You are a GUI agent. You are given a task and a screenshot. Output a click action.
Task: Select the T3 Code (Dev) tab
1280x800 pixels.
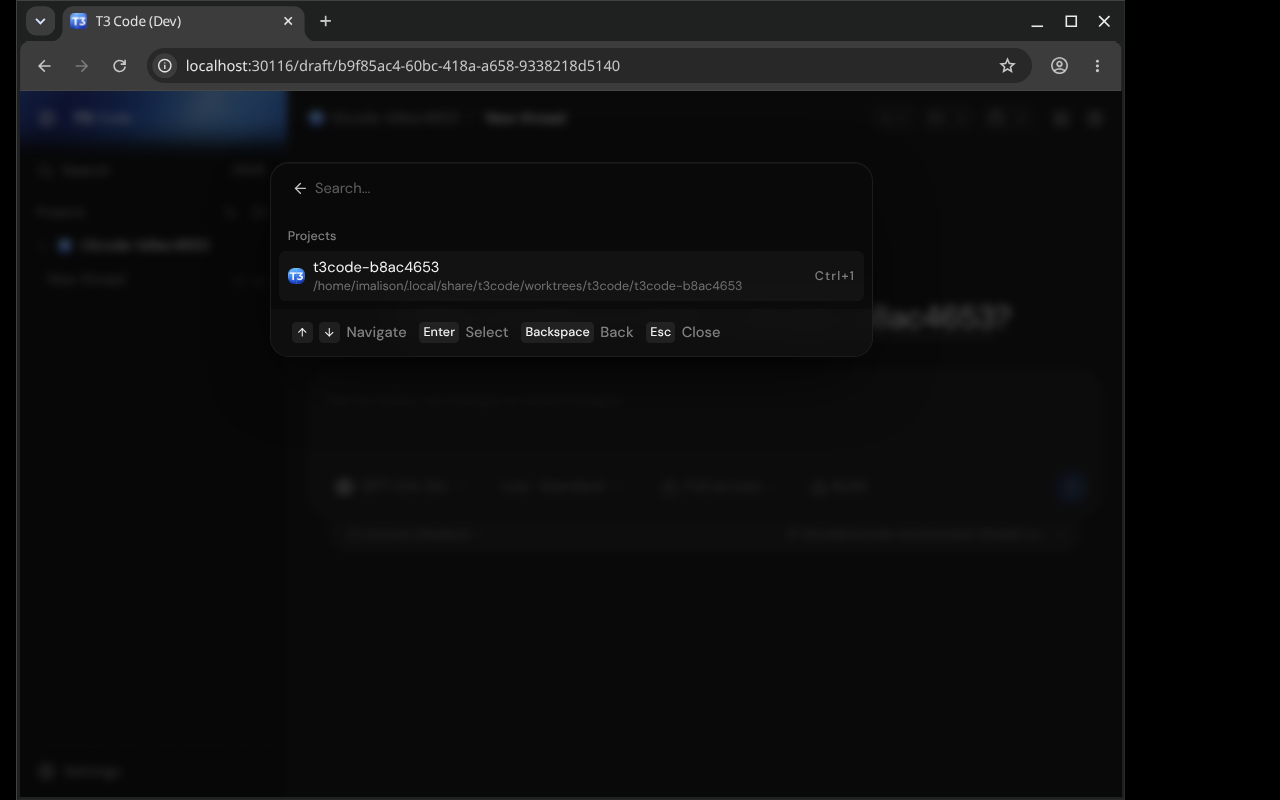(183, 21)
